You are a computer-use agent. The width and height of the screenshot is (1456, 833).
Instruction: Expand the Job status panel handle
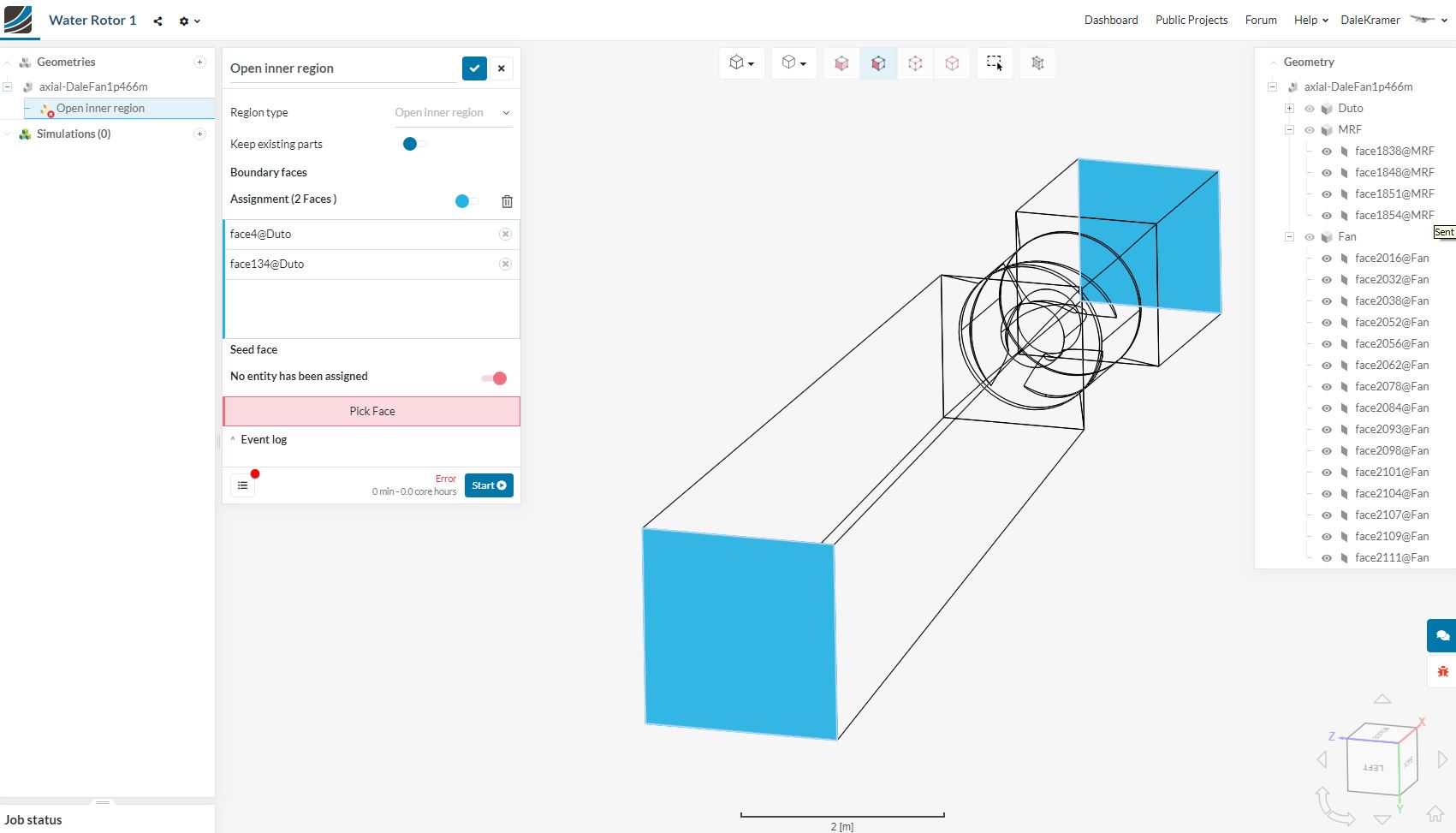[x=103, y=803]
